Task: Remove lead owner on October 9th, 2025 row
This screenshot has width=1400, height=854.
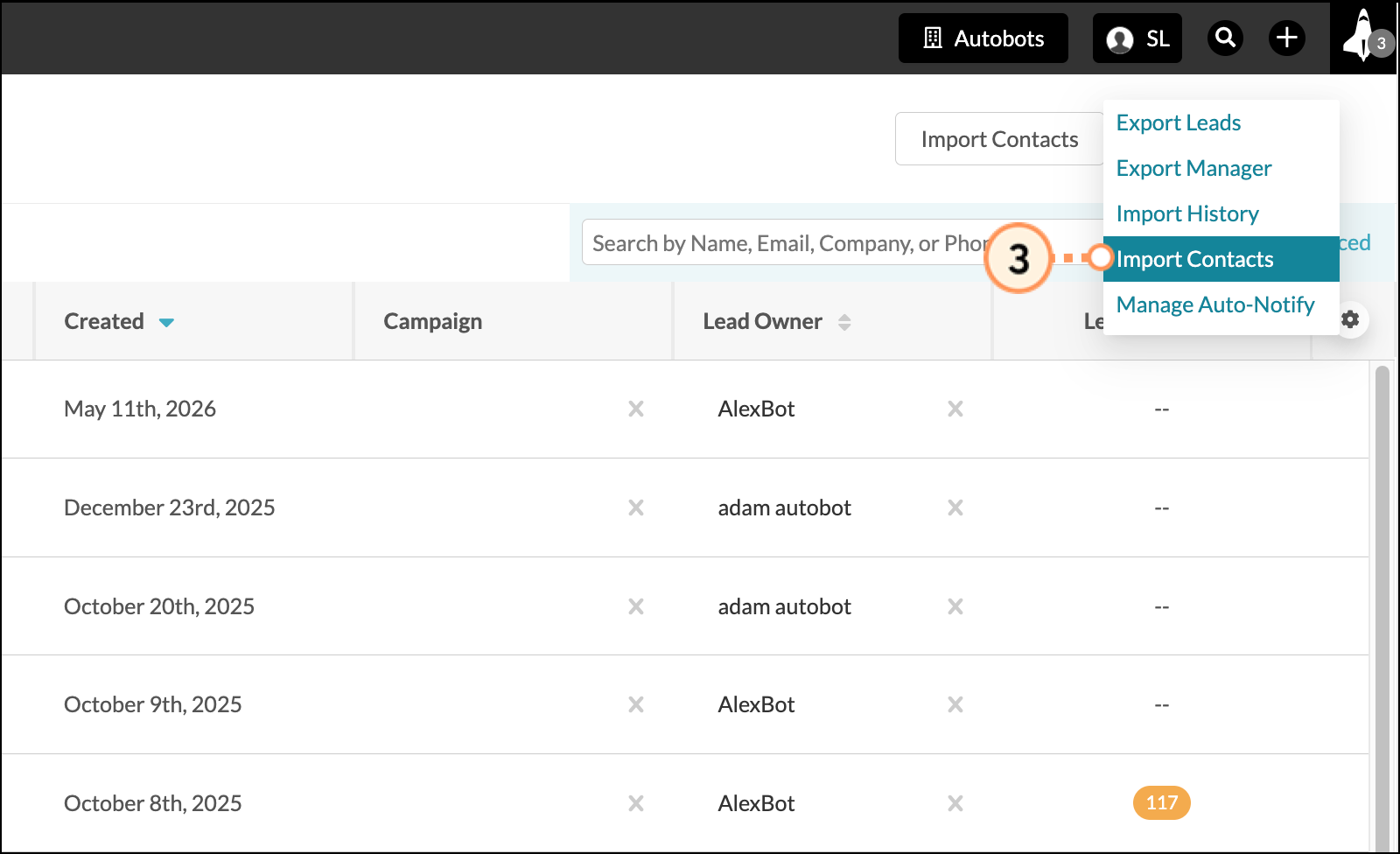Action: 955,704
